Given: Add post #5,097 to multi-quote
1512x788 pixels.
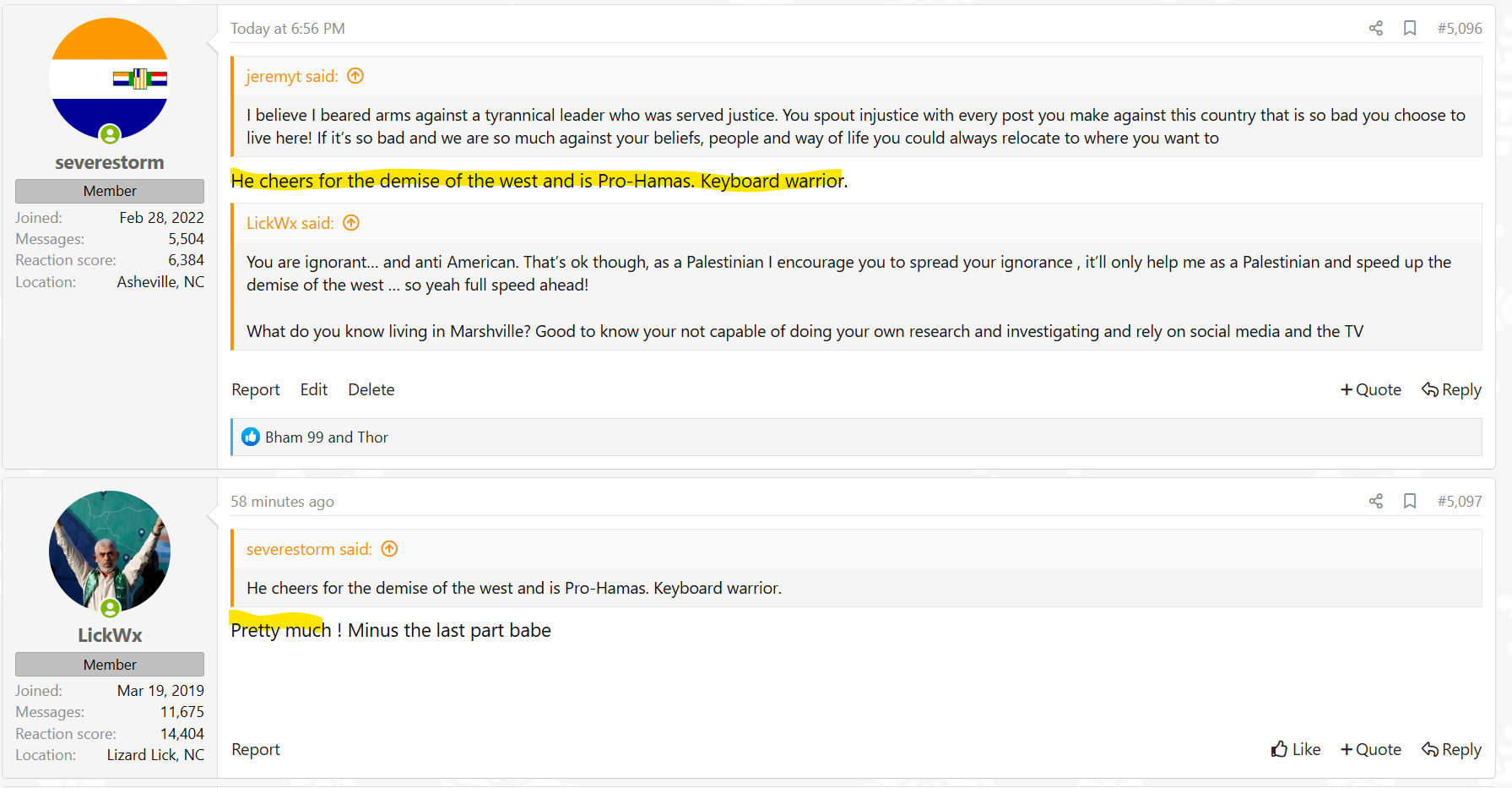Looking at the screenshot, I should point(1371,749).
